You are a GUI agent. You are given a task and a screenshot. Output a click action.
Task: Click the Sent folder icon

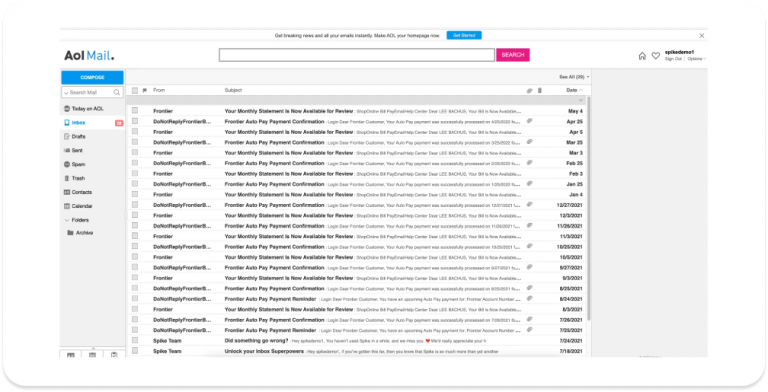tap(67, 150)
